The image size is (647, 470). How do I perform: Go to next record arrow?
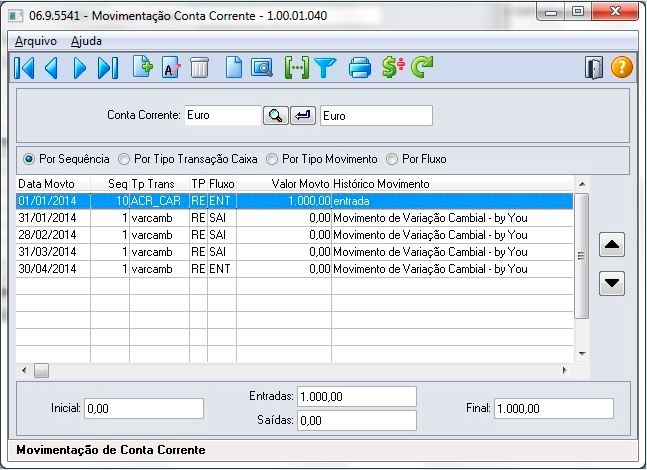point(80,68)
